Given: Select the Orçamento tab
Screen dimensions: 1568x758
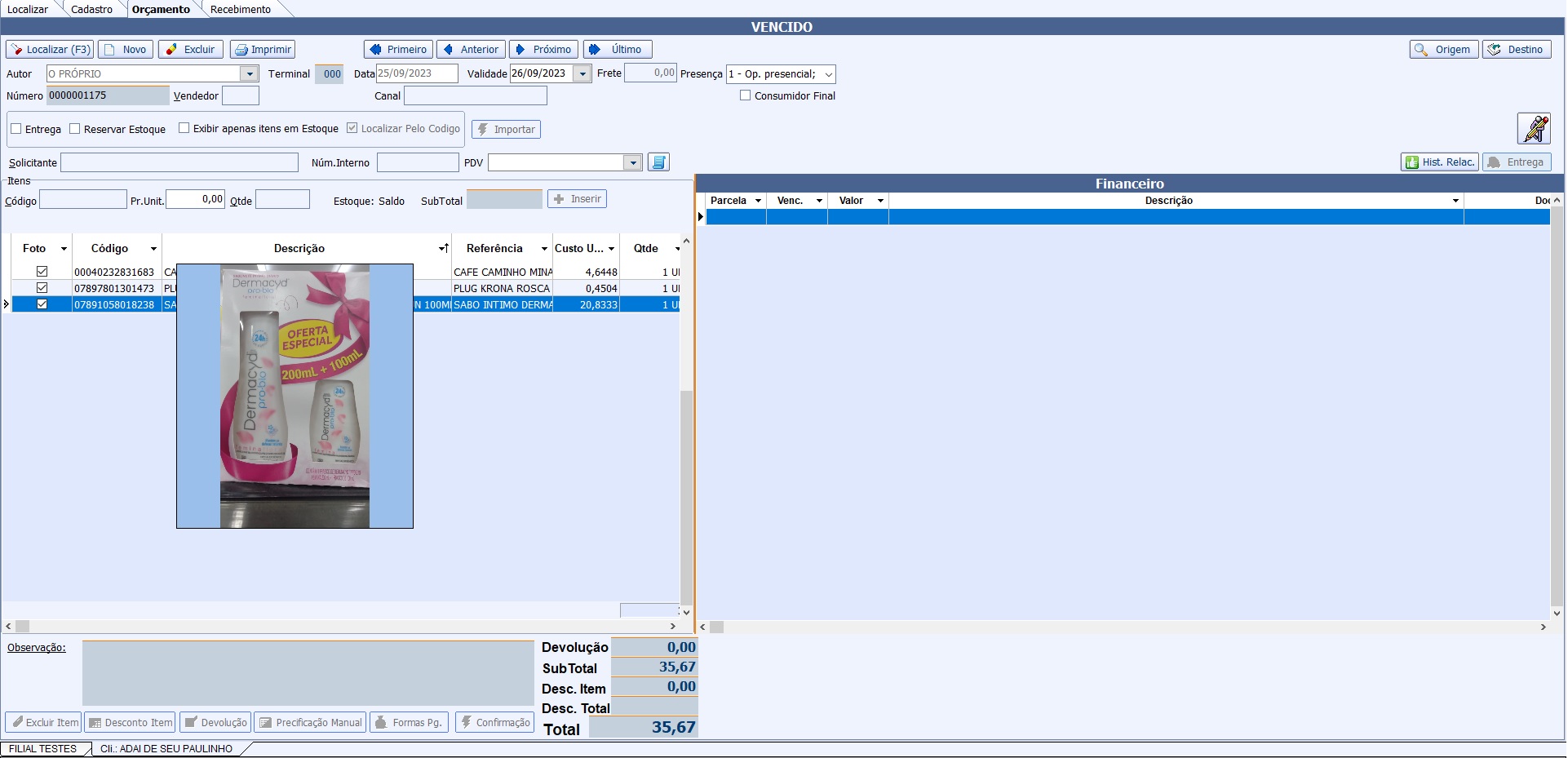Looking at the screenshot, I should click(161, 9).
